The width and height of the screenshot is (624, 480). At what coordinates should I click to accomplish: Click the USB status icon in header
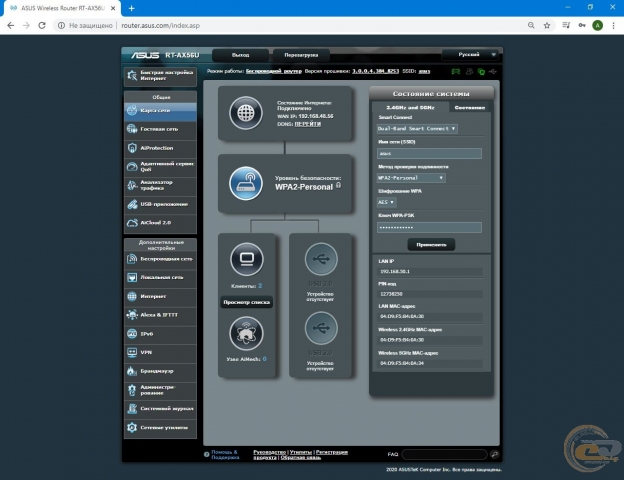pyautogui.click(x=493, y=72)
